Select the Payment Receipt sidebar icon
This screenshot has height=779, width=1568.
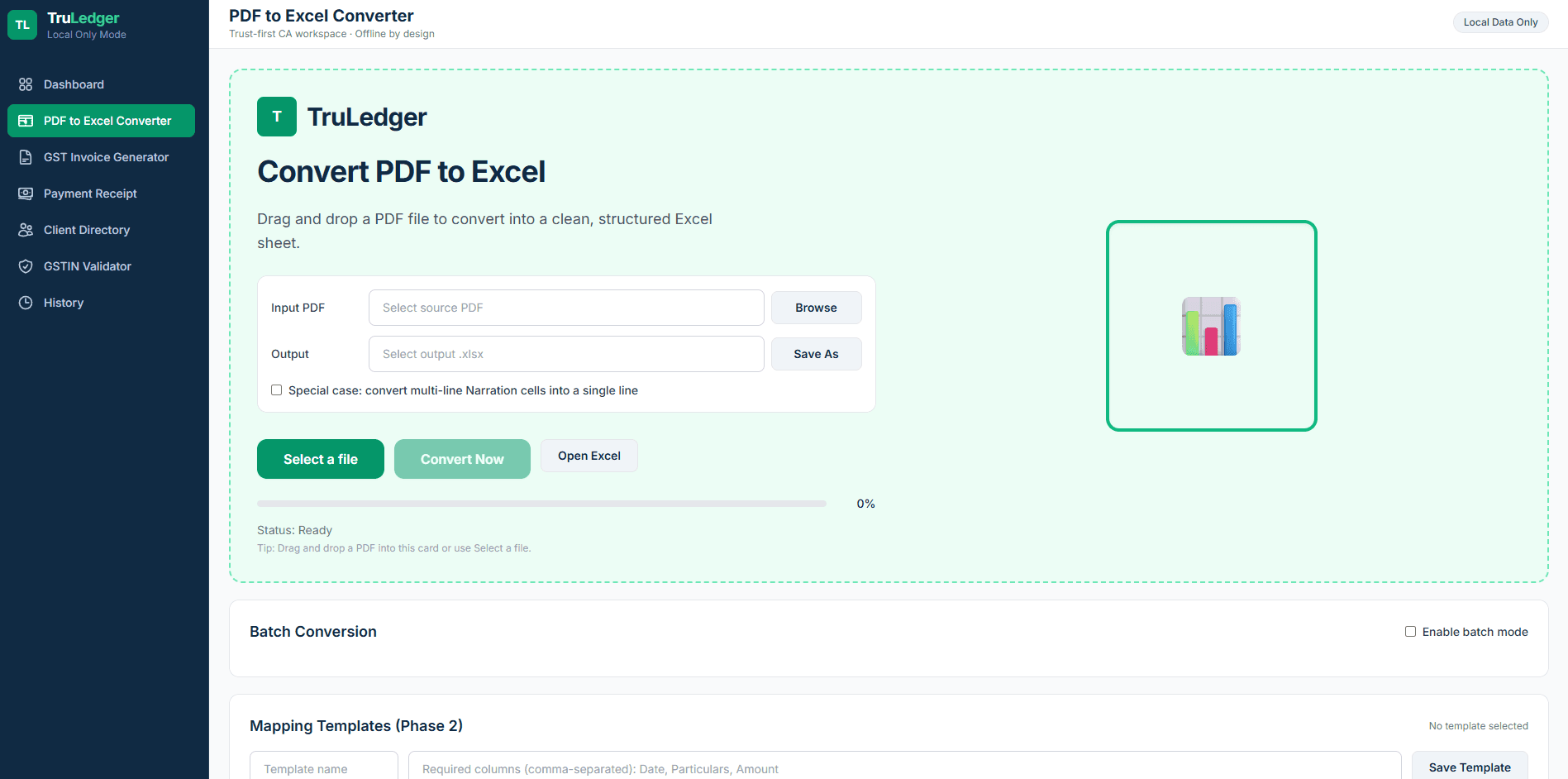[25, 193]
